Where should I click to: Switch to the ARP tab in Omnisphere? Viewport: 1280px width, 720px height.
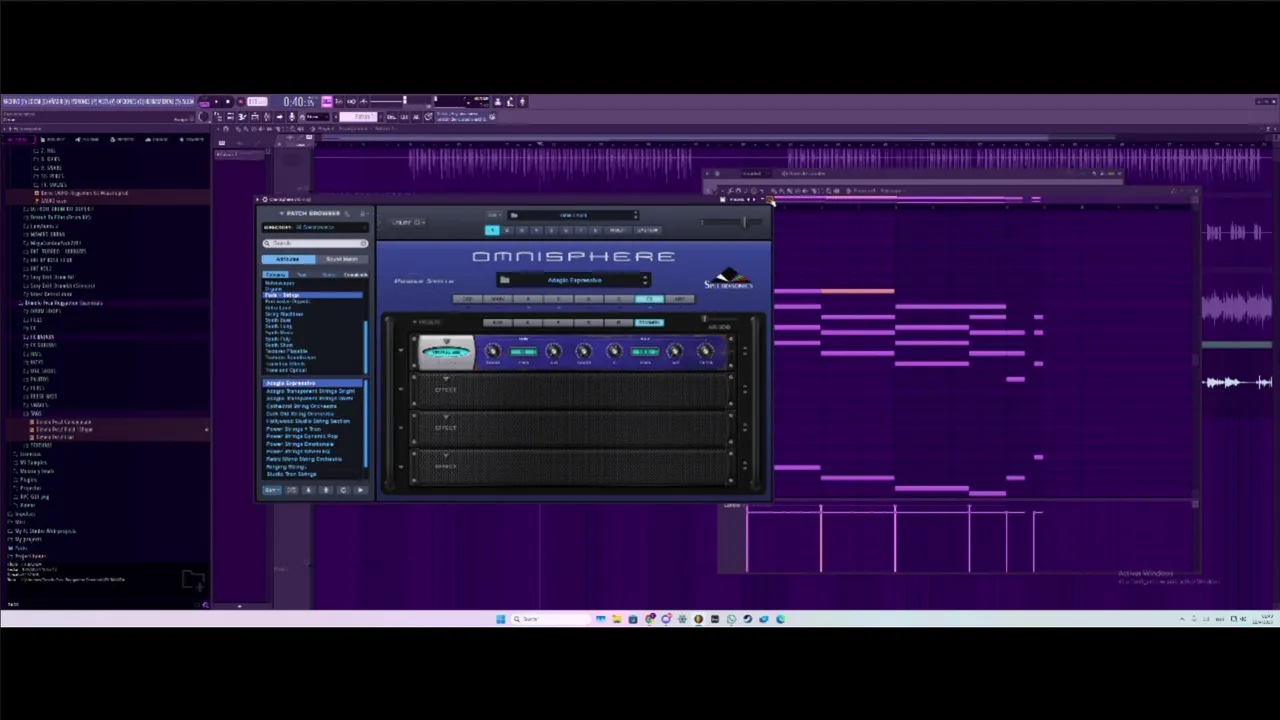pos(679,299)
